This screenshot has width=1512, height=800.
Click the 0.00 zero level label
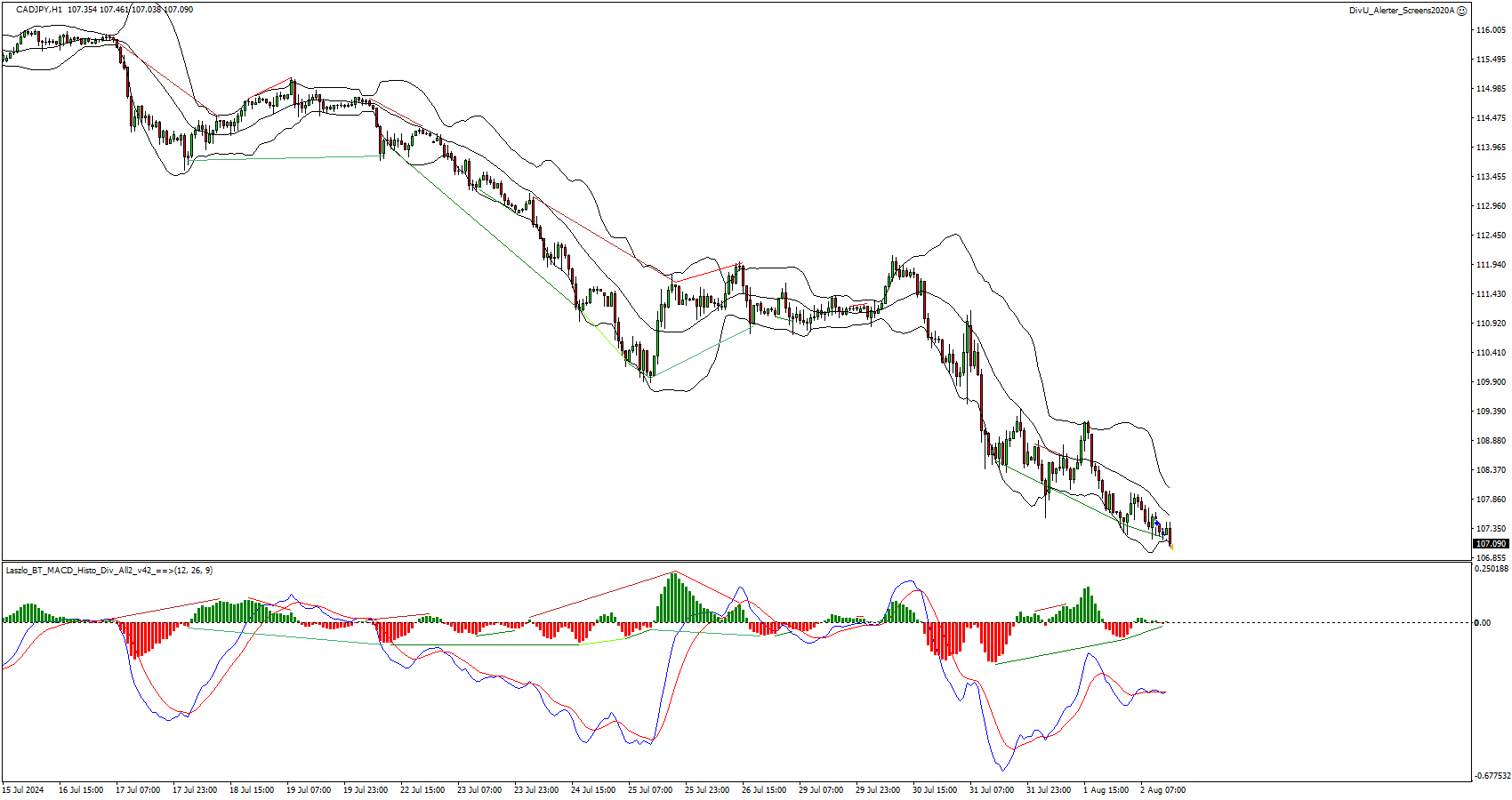1483,622
